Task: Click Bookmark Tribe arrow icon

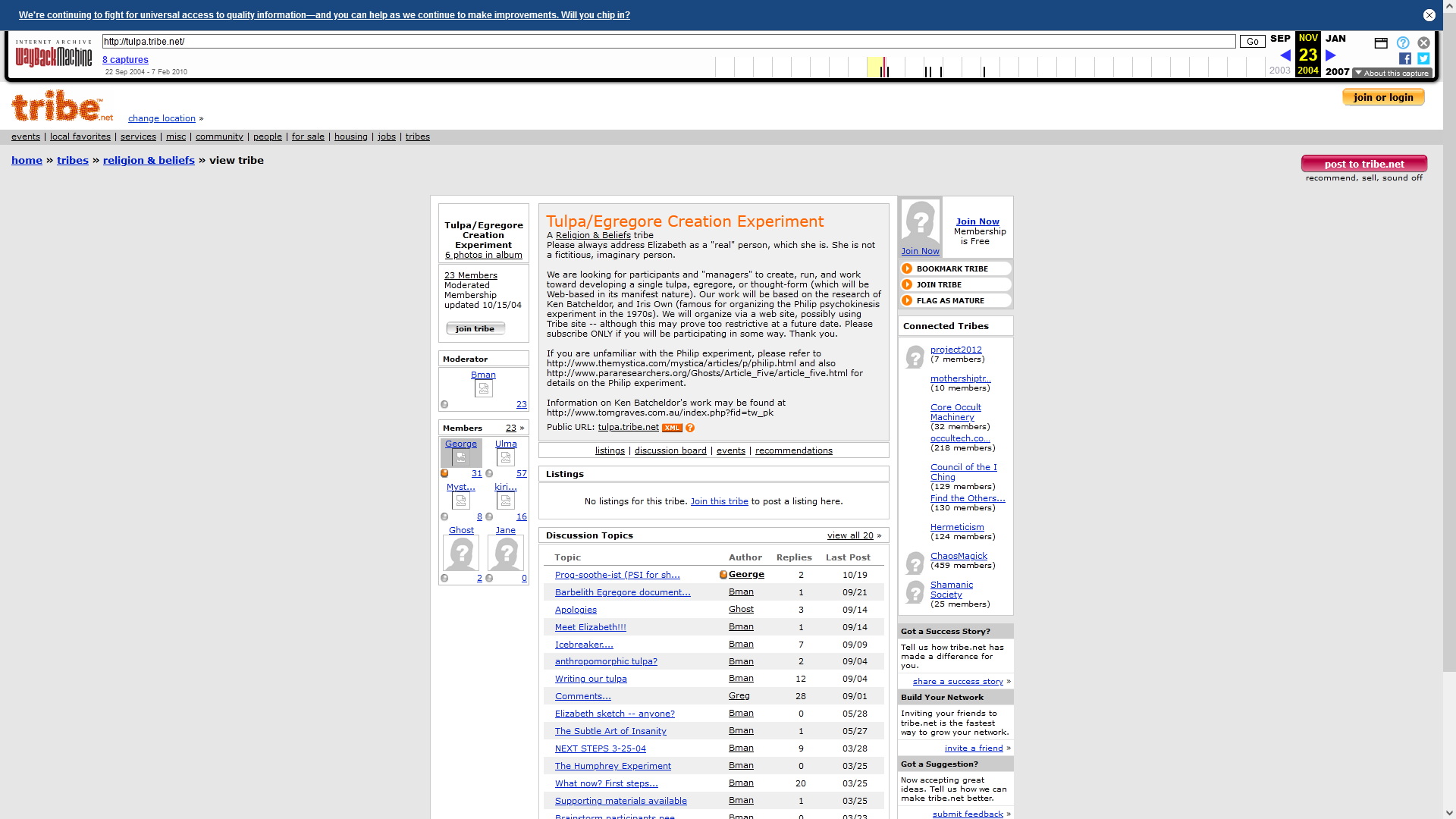Action: [907, 268]
